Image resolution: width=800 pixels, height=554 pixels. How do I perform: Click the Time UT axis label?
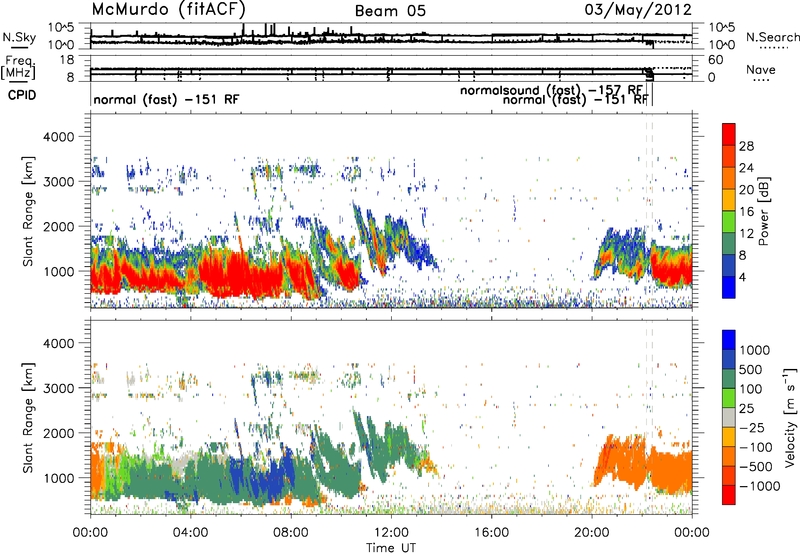click(391, 547)
